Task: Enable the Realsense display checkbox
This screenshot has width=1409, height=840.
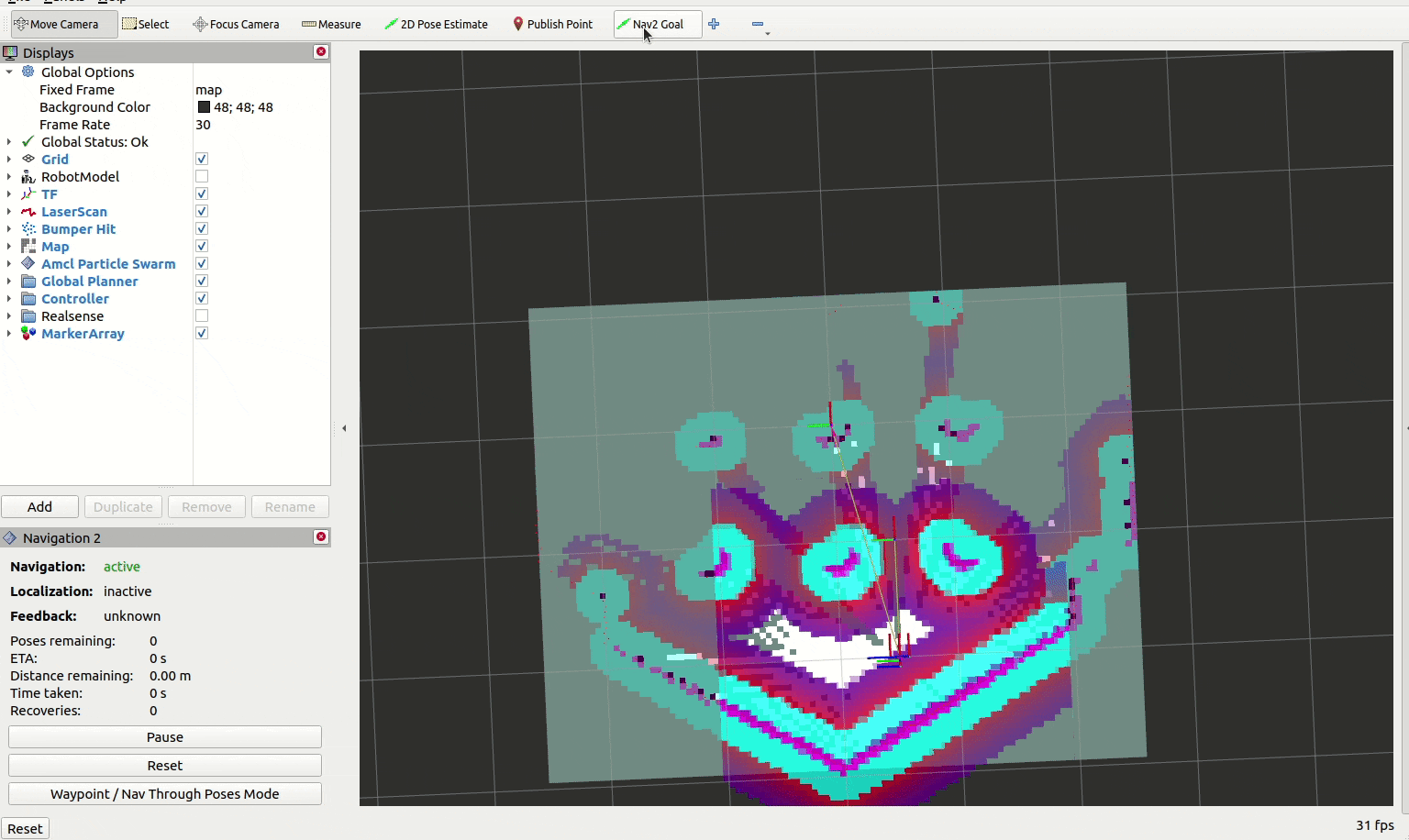Action: (202, 316)
